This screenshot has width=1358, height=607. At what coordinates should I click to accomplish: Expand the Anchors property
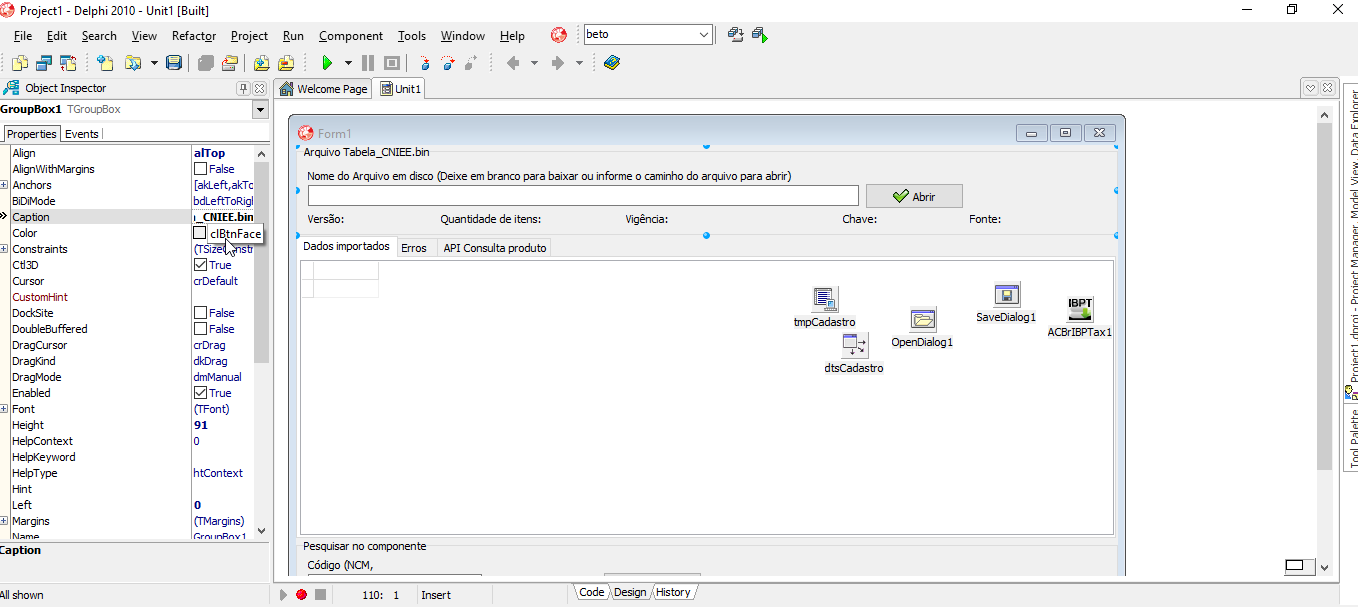click(x=4, y=185)
